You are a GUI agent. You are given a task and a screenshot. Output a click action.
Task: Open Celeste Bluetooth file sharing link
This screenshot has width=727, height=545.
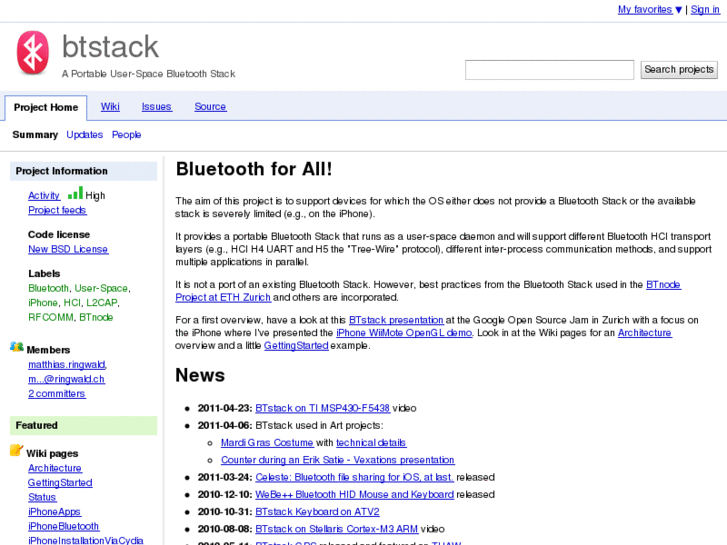click(355, 477)
